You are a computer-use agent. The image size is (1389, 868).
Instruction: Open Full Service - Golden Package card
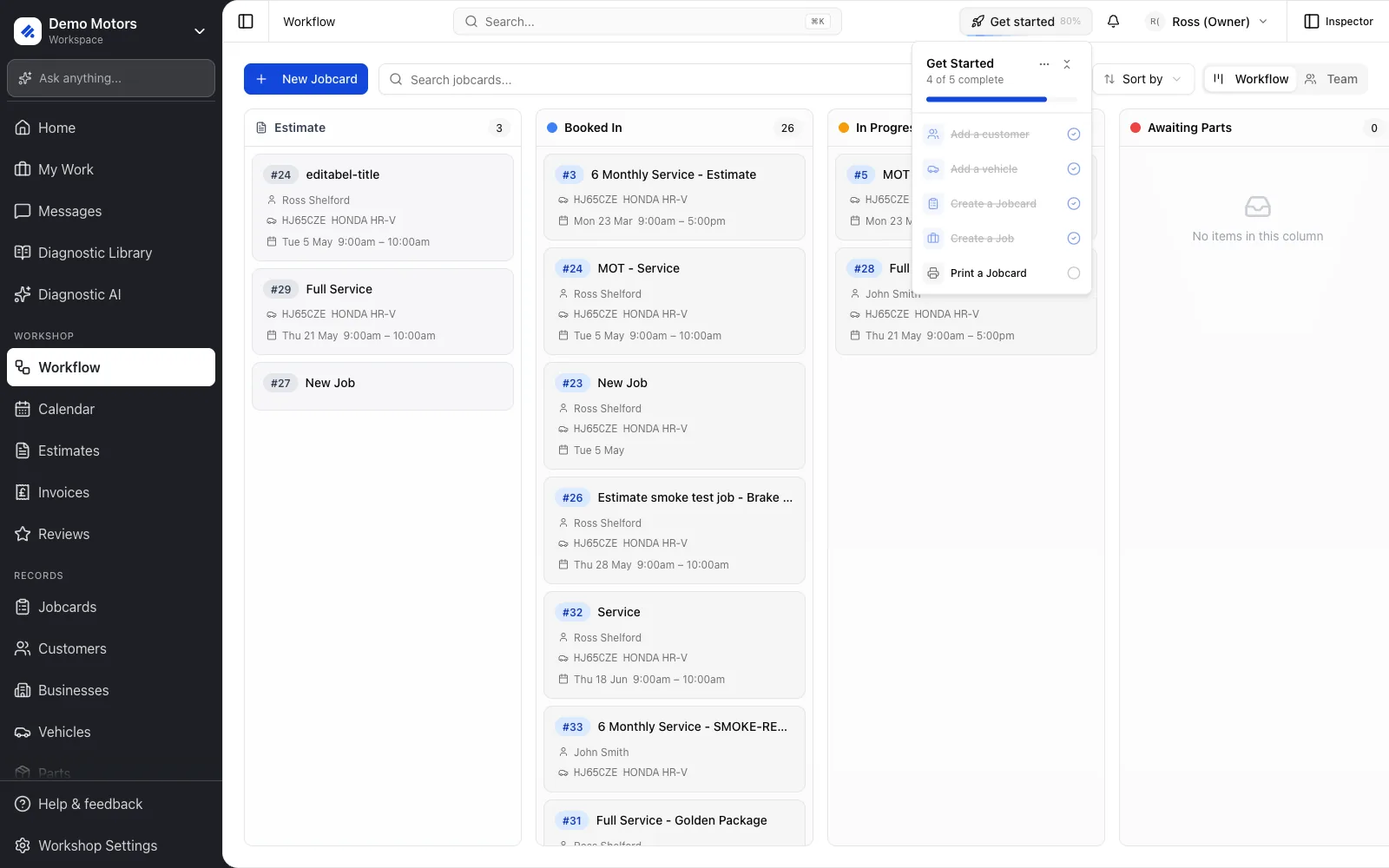pyautogui.click(x=675, y=823)
